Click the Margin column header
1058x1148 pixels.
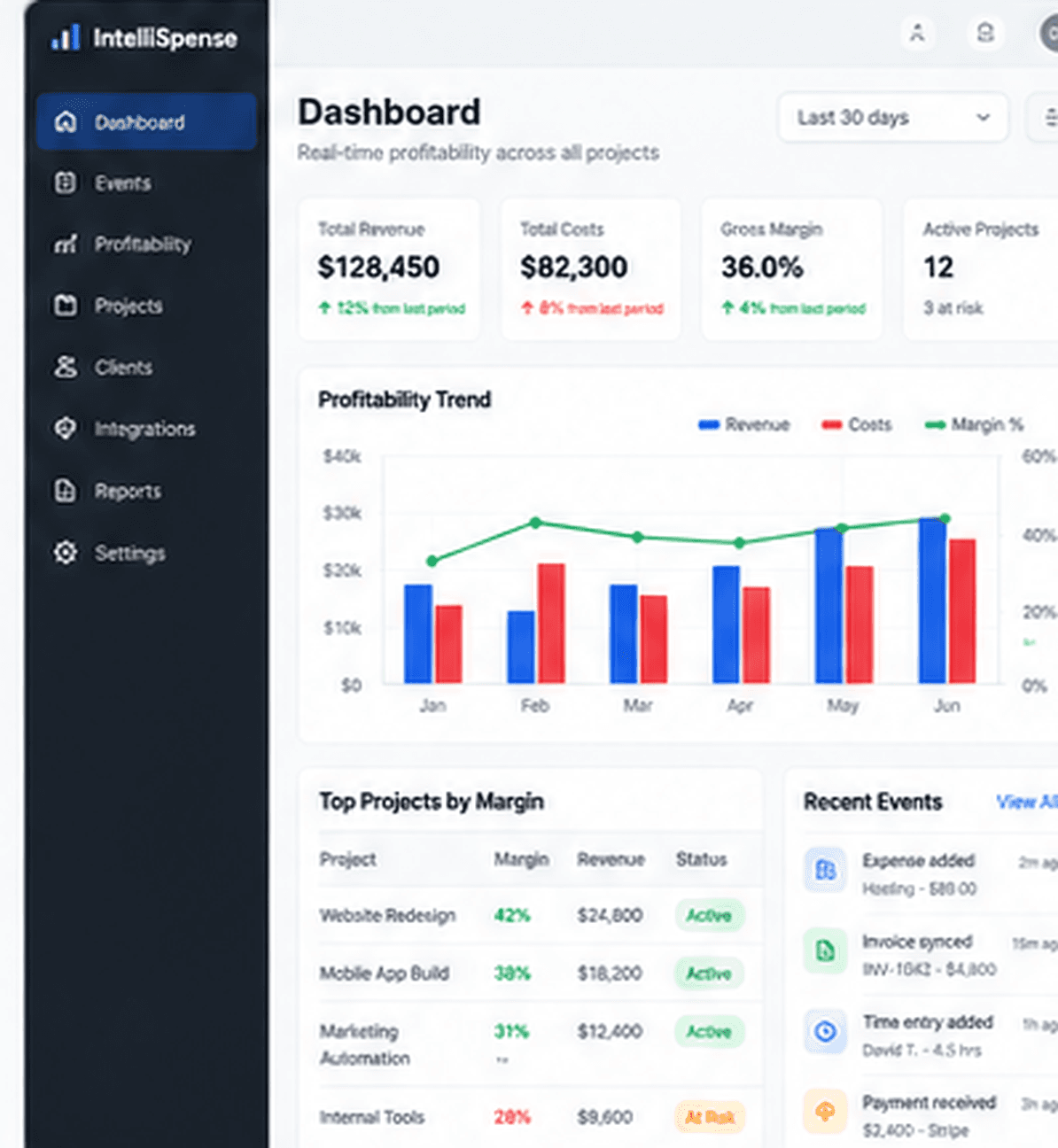tap(521, 858)
